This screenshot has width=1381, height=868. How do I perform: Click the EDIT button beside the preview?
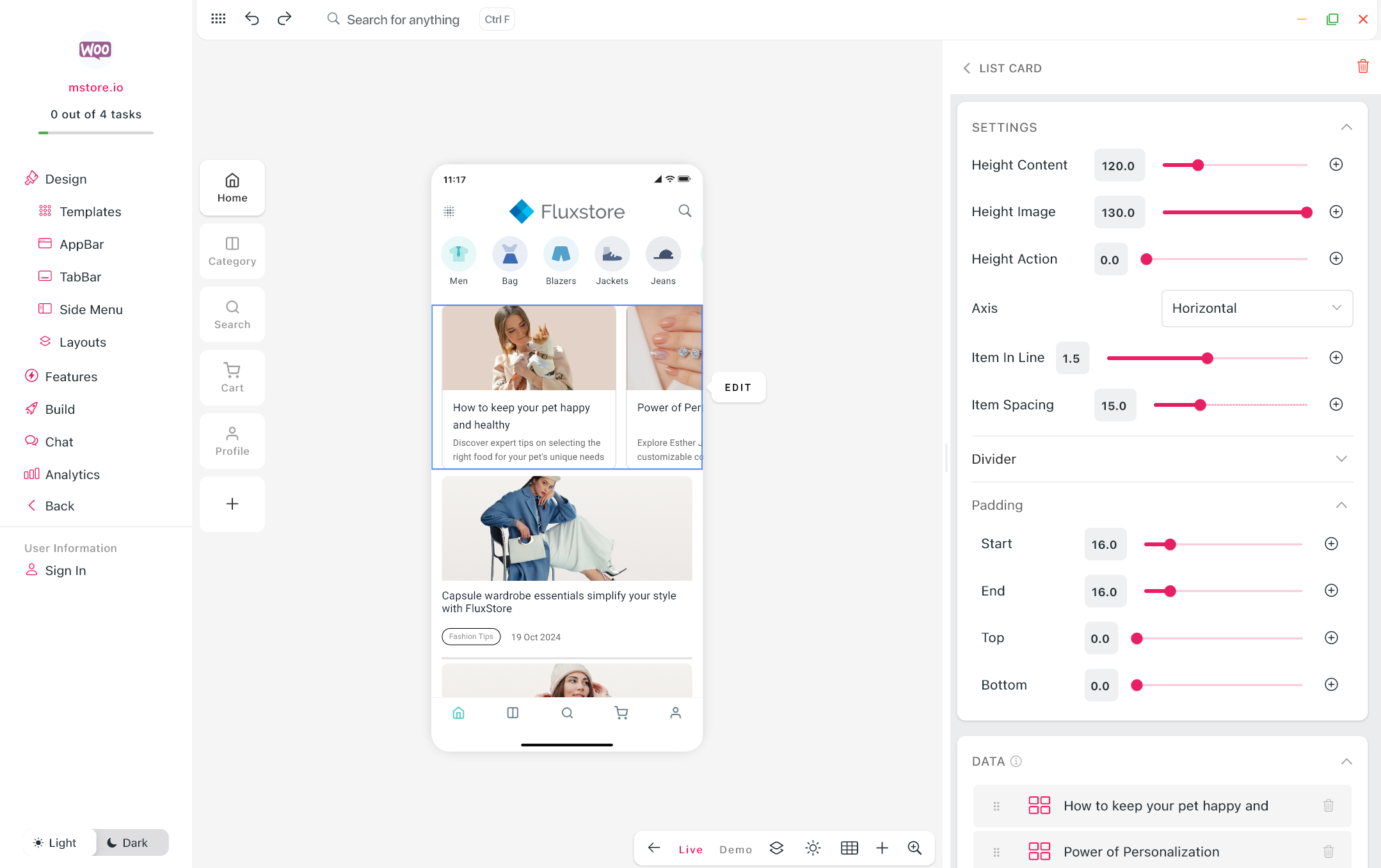pyautogui.click(x=737, y=388)
